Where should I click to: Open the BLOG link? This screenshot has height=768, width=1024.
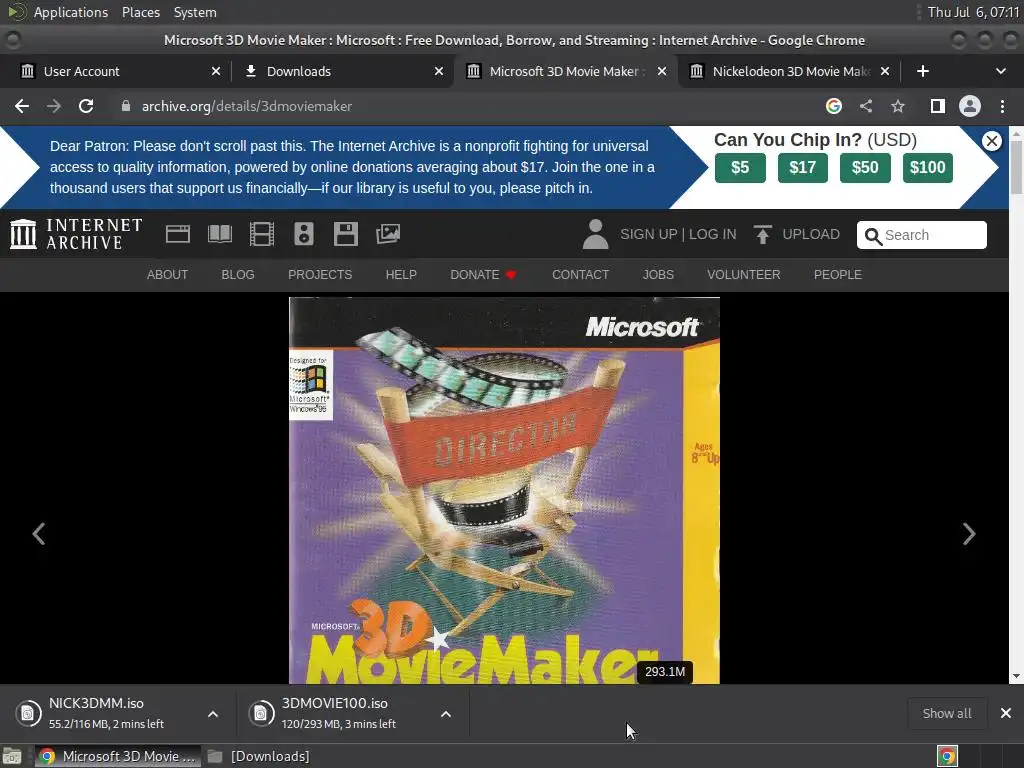[x=238, y=275]
